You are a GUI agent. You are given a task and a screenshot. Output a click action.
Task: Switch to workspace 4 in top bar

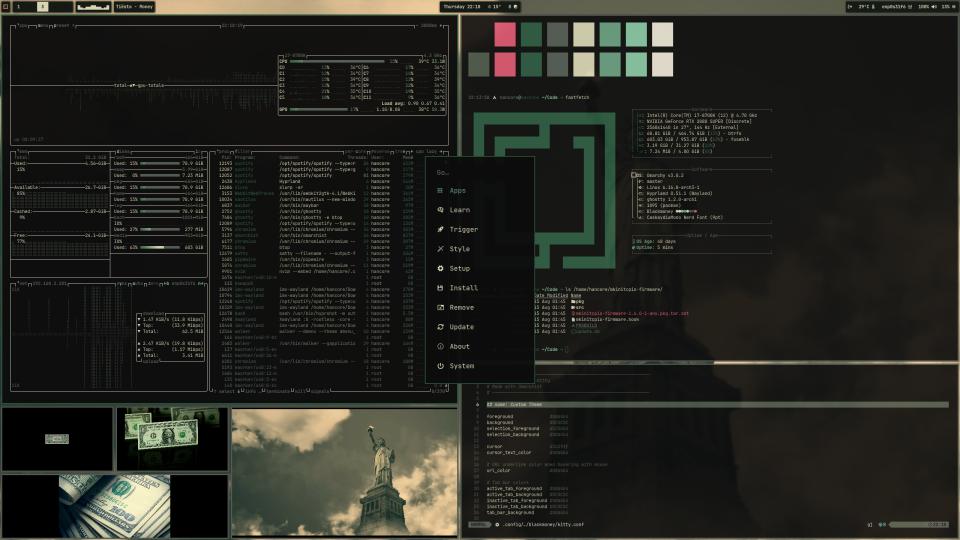coord(42,6)
